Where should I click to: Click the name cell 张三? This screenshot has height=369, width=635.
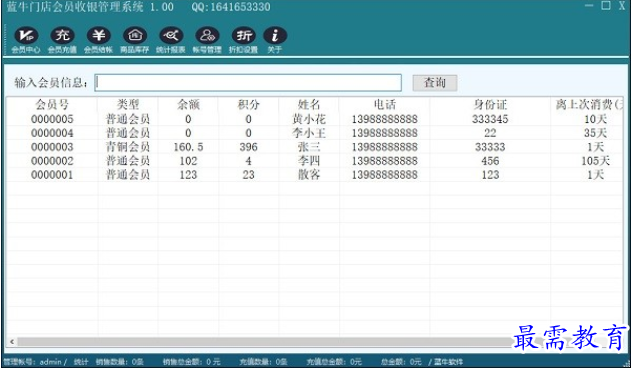309,147
